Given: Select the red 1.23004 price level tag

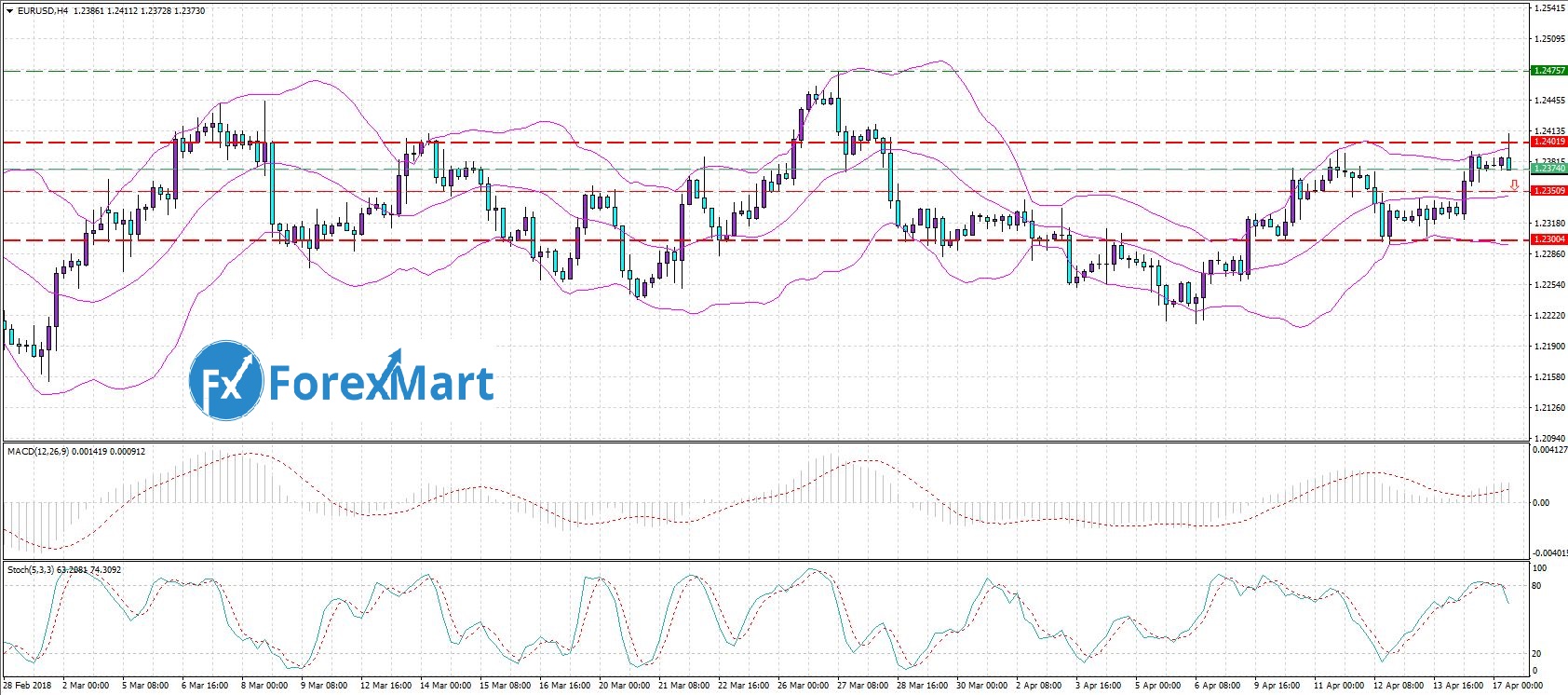Looking at the screenshot, I should pyautogui.click(x=1549, y=239).
